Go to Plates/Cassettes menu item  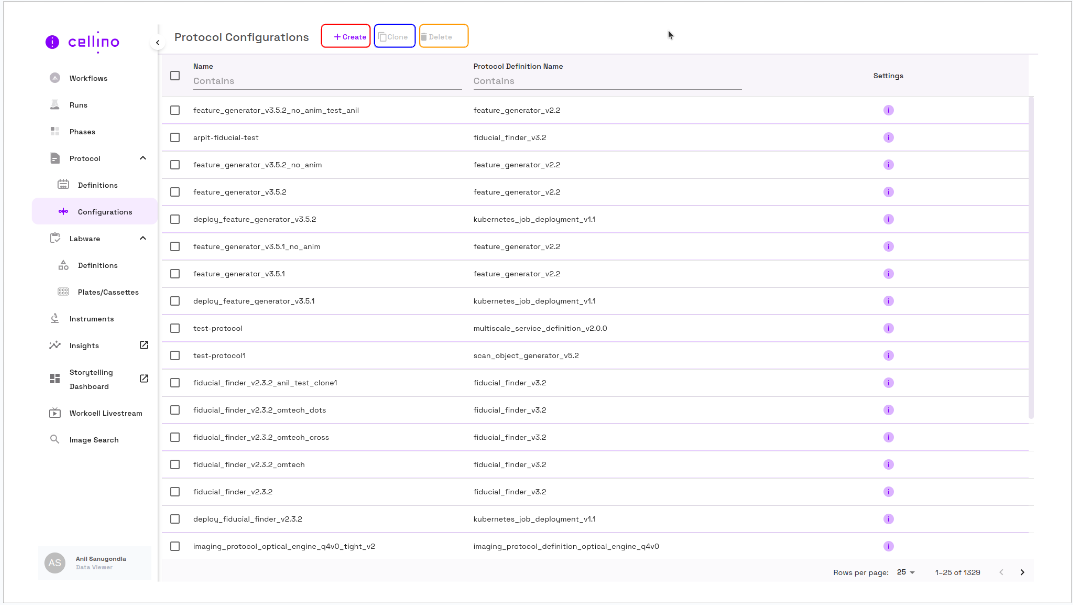click(x=108, y=292)
